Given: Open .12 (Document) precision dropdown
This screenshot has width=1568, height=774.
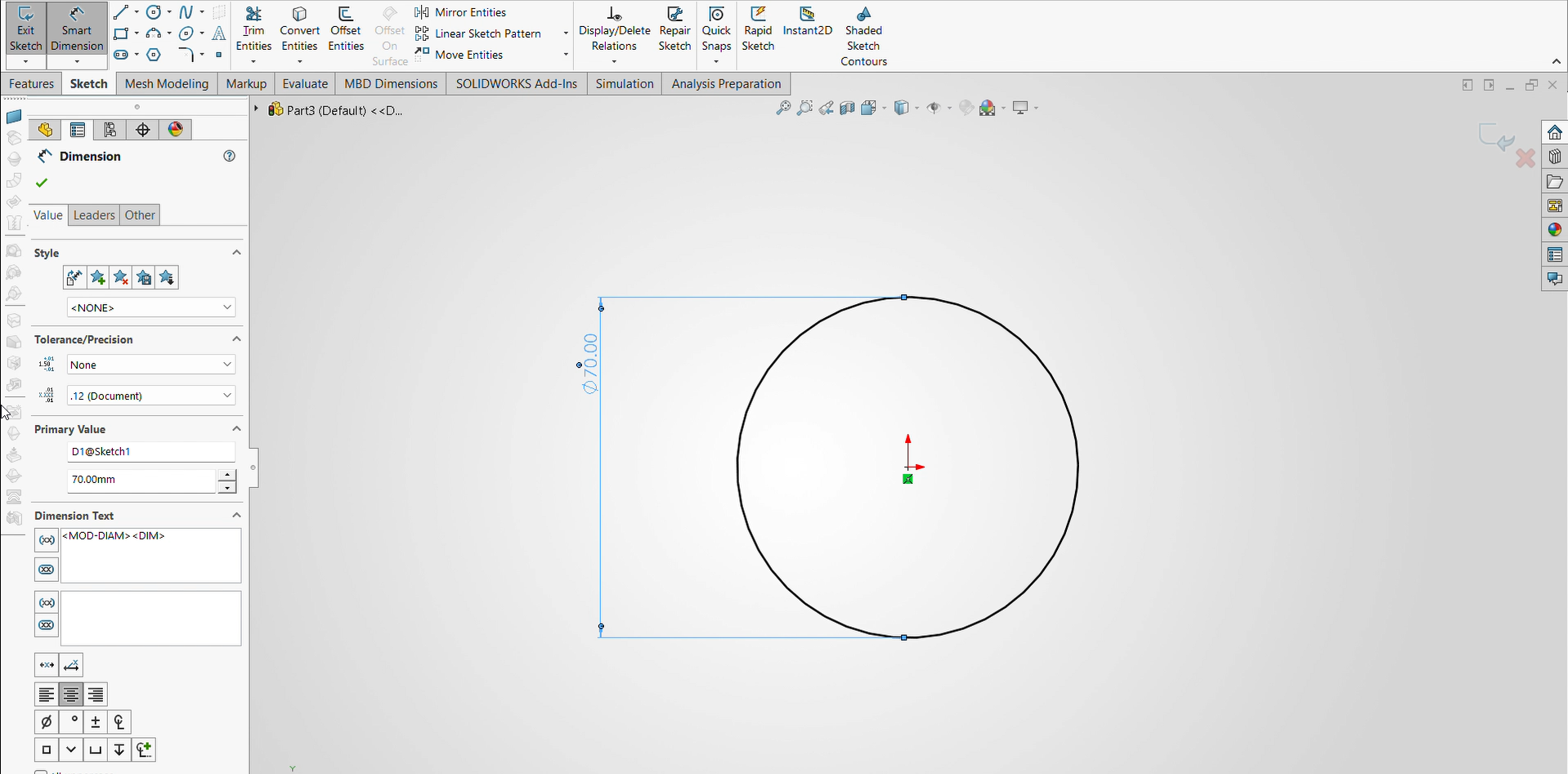Looking at the screenshot, I should 151,396.
